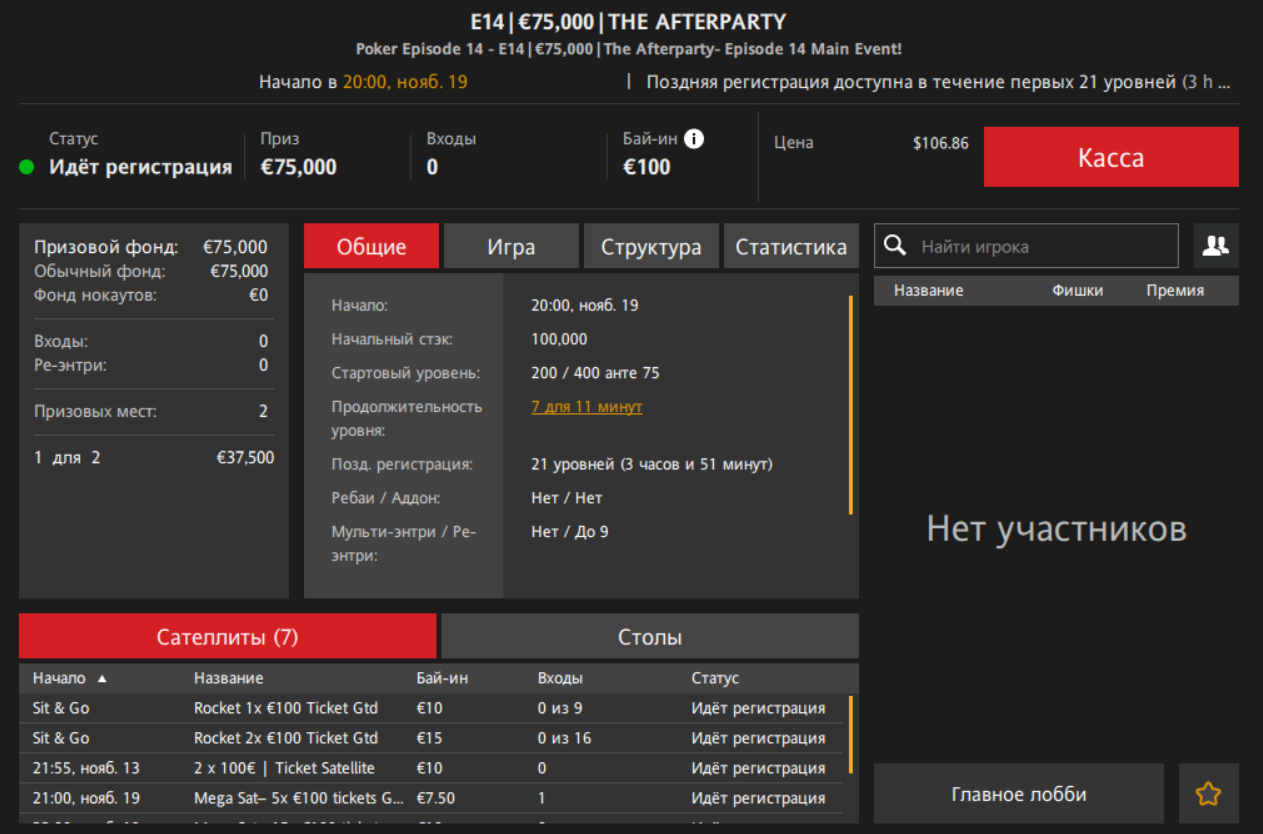Go to Главное лобби

[x=1018, y=794]
